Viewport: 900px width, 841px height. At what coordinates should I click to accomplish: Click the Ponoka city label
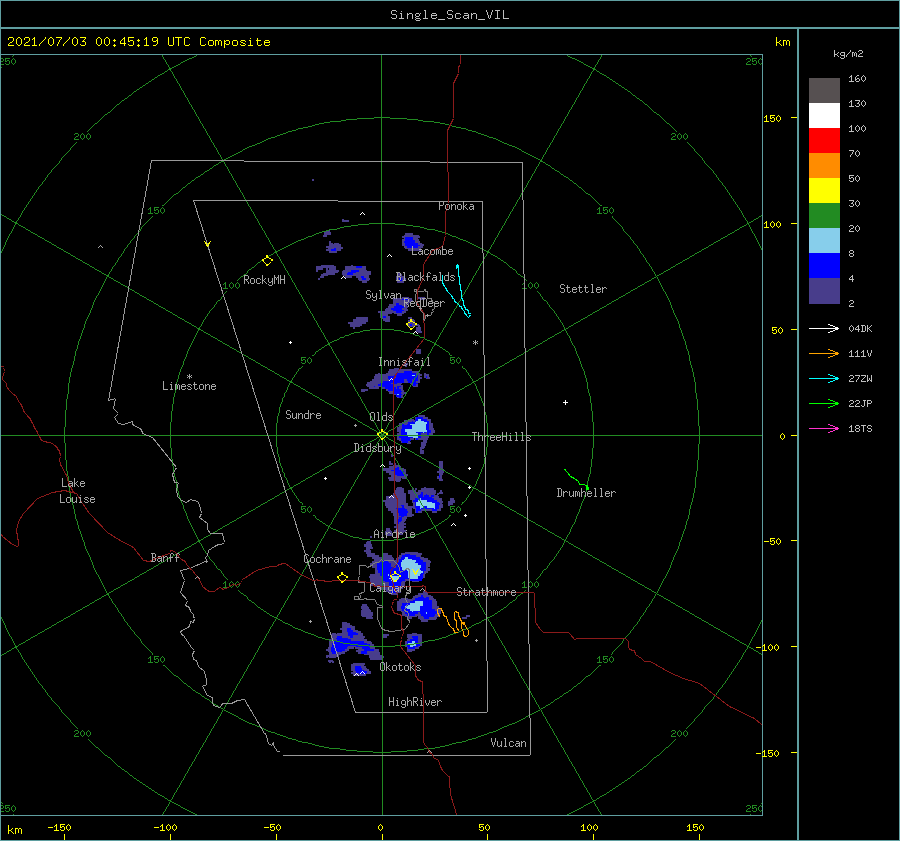click(456, 206)
